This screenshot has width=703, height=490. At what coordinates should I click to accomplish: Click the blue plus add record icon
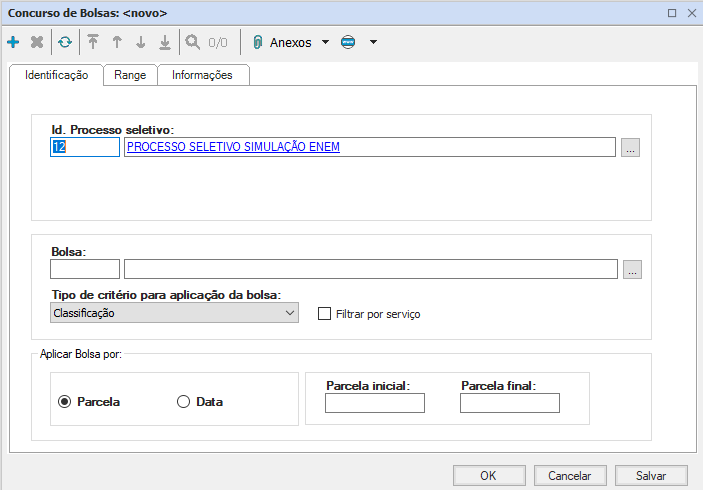pos(13,43)
